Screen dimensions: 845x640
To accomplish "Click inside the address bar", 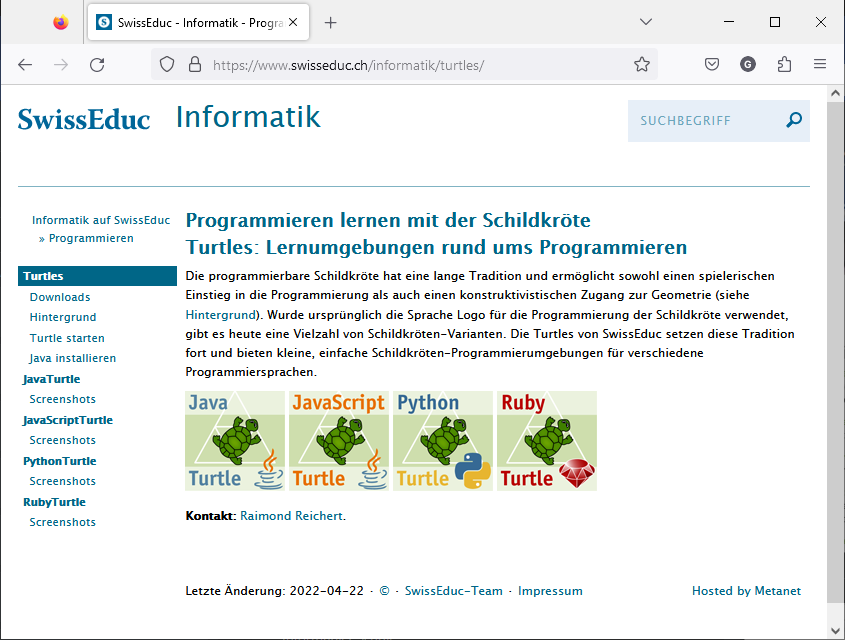I will (400, 63).
